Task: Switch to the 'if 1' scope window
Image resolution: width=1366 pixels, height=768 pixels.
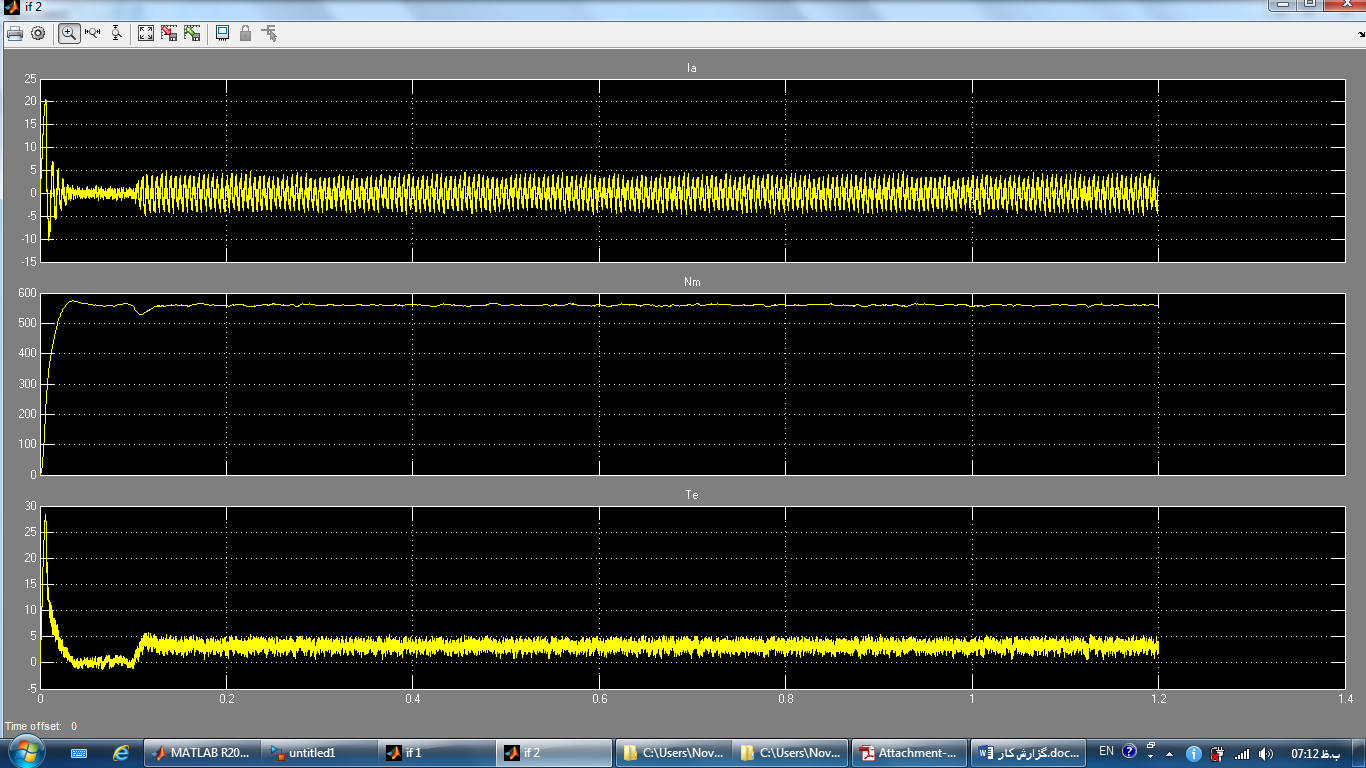Action: tap(436, 753)
